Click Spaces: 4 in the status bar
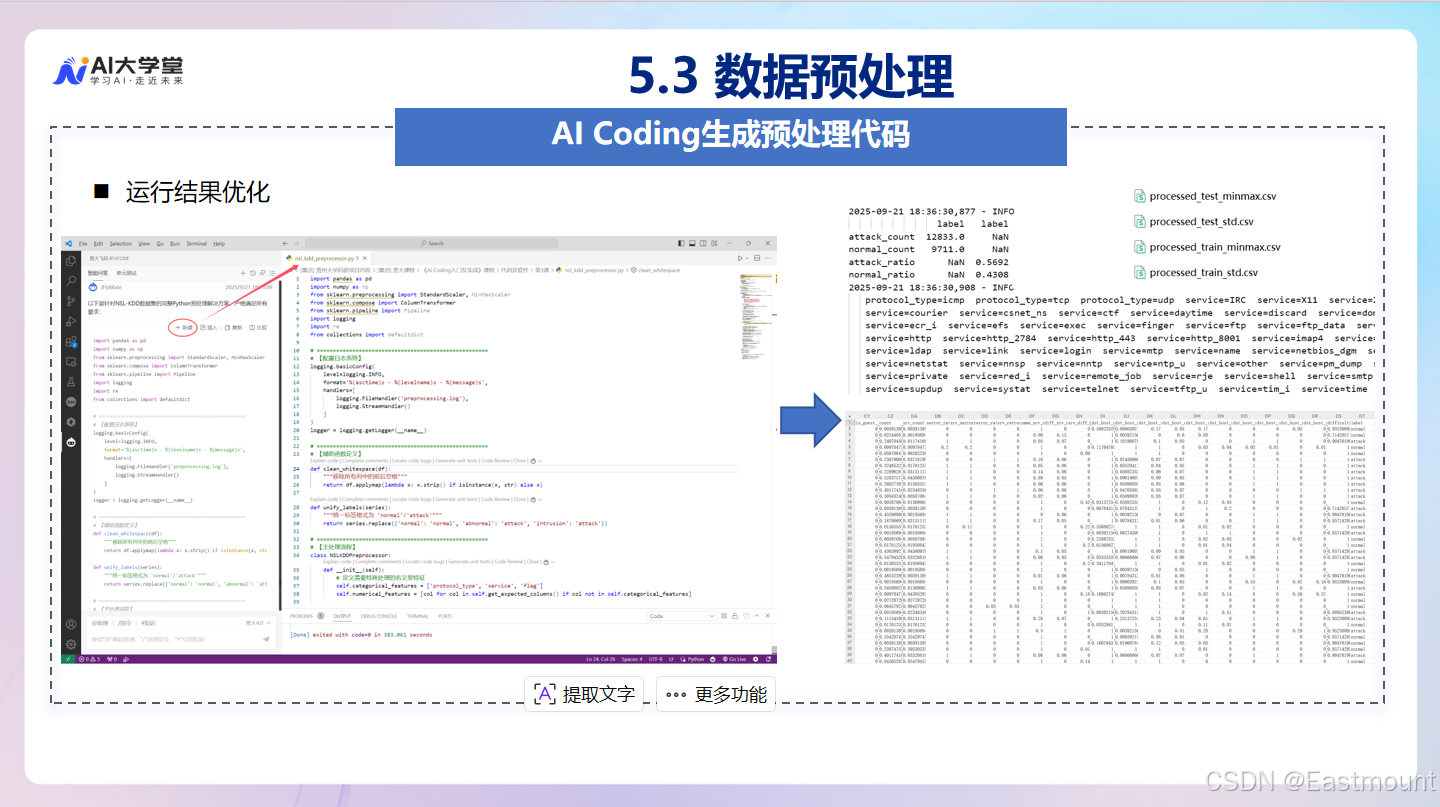This screenshot has height=807, width=1440. (631, 659)
